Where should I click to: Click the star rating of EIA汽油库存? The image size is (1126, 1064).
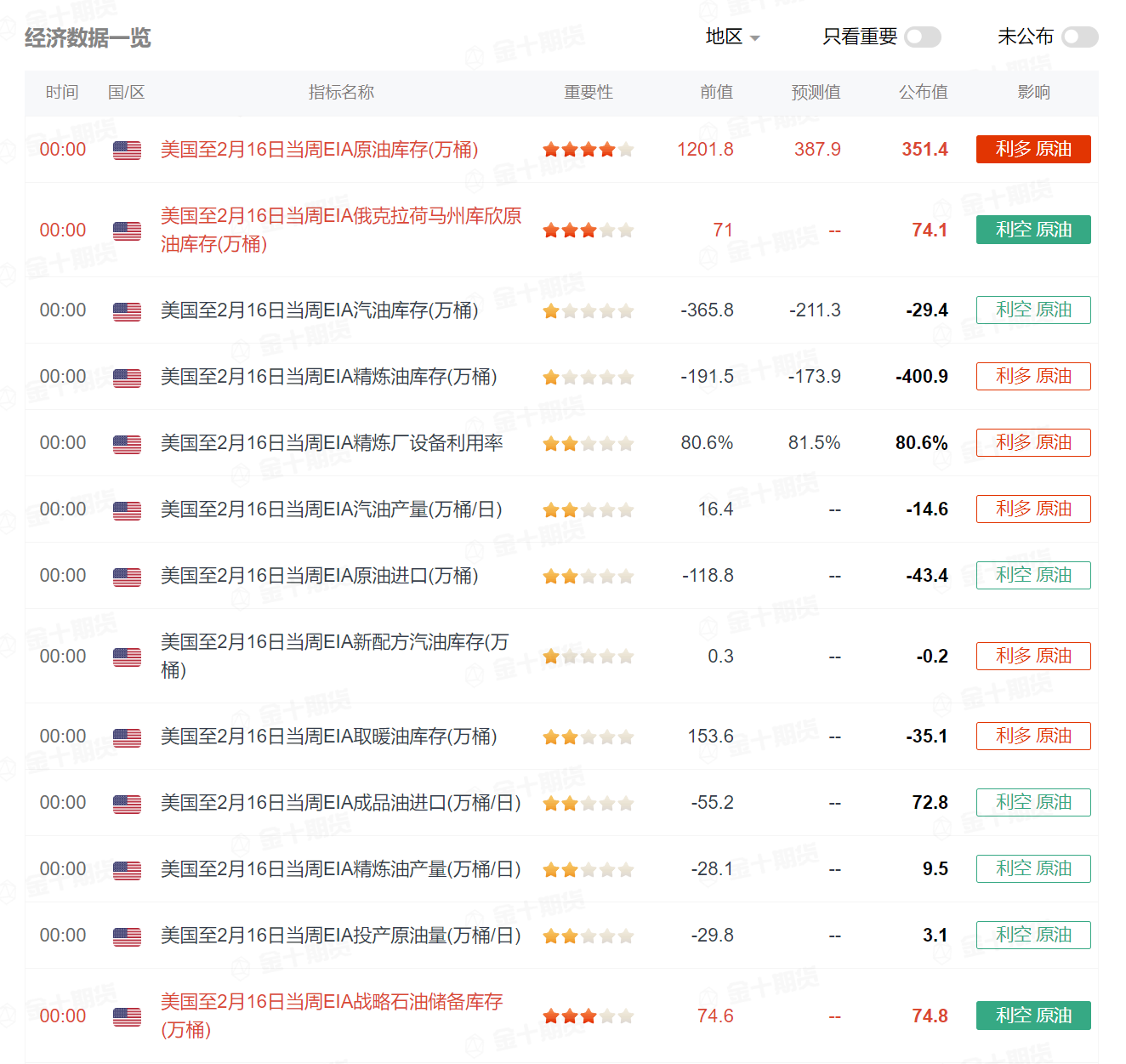click(x=589, y=311)
